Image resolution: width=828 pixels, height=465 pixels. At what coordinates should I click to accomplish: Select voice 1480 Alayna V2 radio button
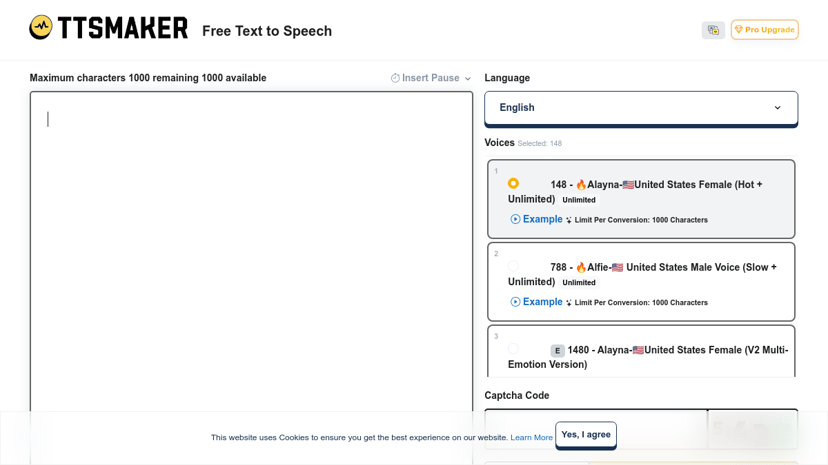513,348
